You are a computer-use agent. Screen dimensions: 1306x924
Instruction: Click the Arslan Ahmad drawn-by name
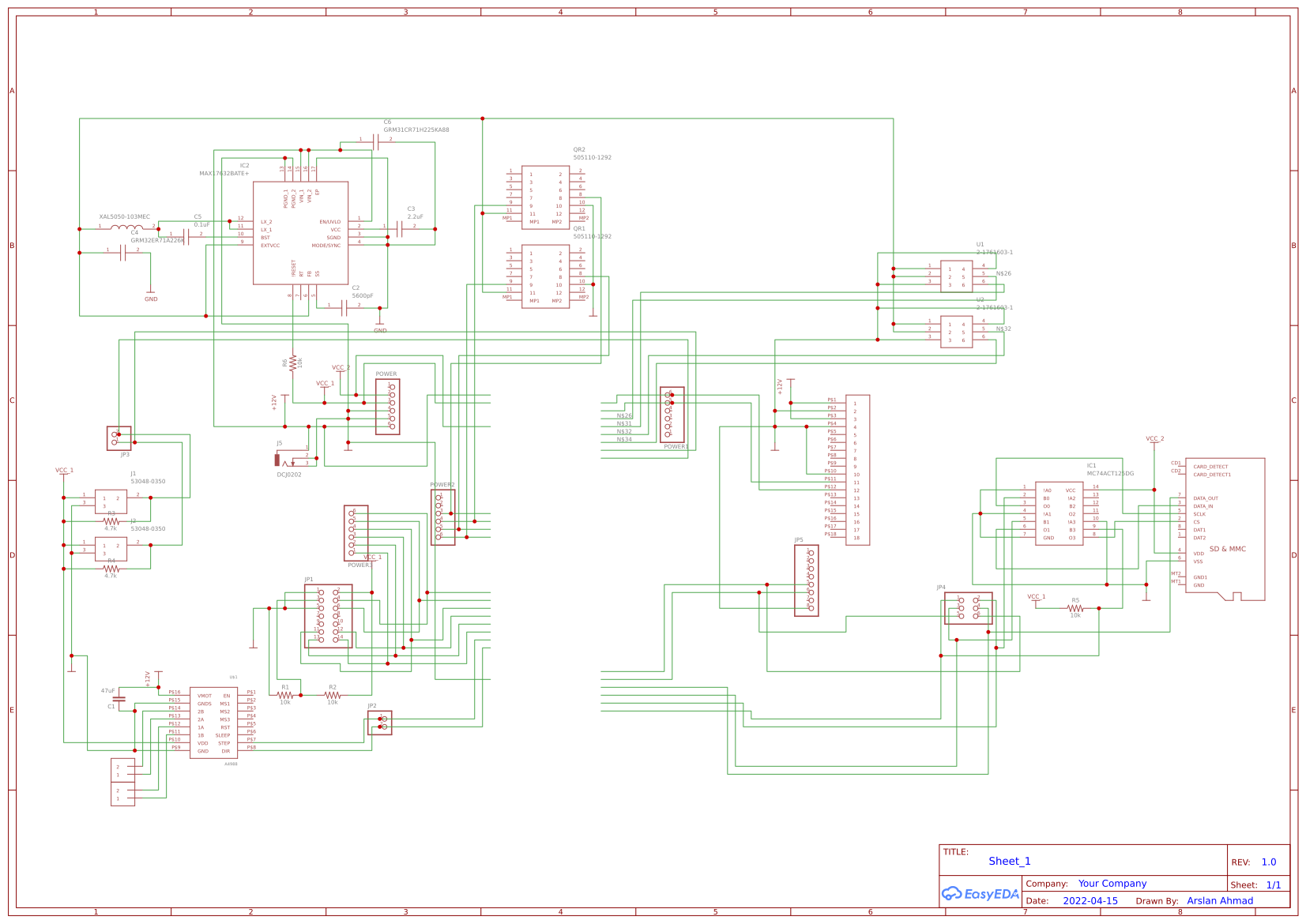(1219, 901)
